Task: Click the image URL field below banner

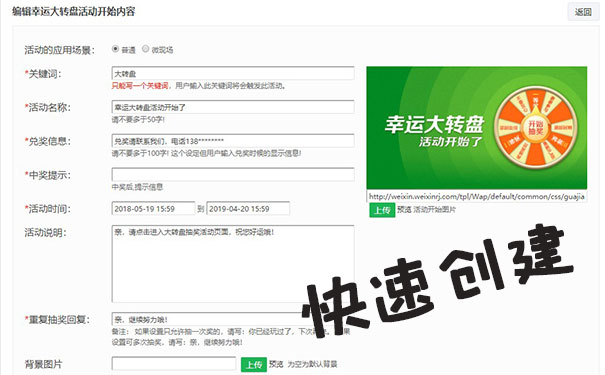Action: click(477, 196)
